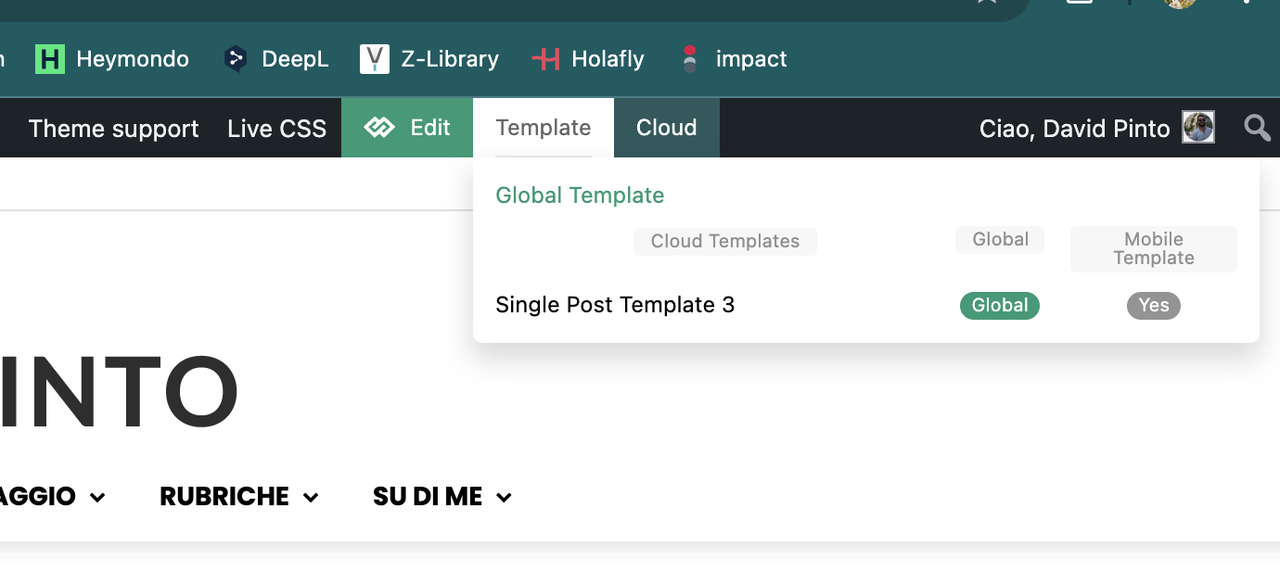Toggle the Mobile Template Yes badge

point(1154,306)
